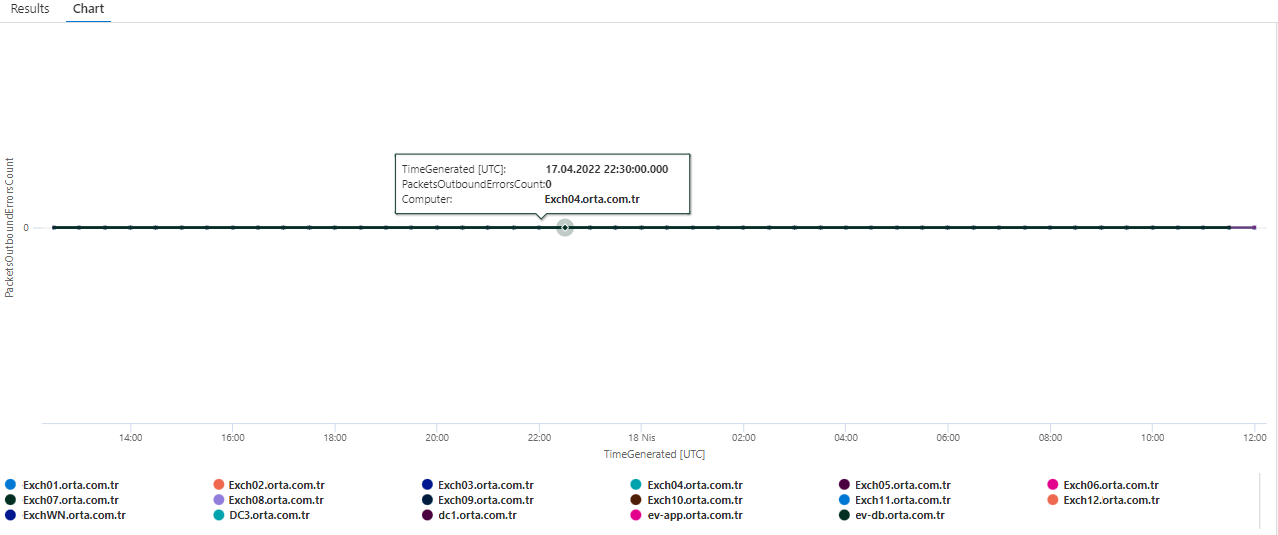Click Exch02.orta.com.tr legend color dot
Image resolution: width=1278 pixels, height=535 pixels.
tap(218, 485)
